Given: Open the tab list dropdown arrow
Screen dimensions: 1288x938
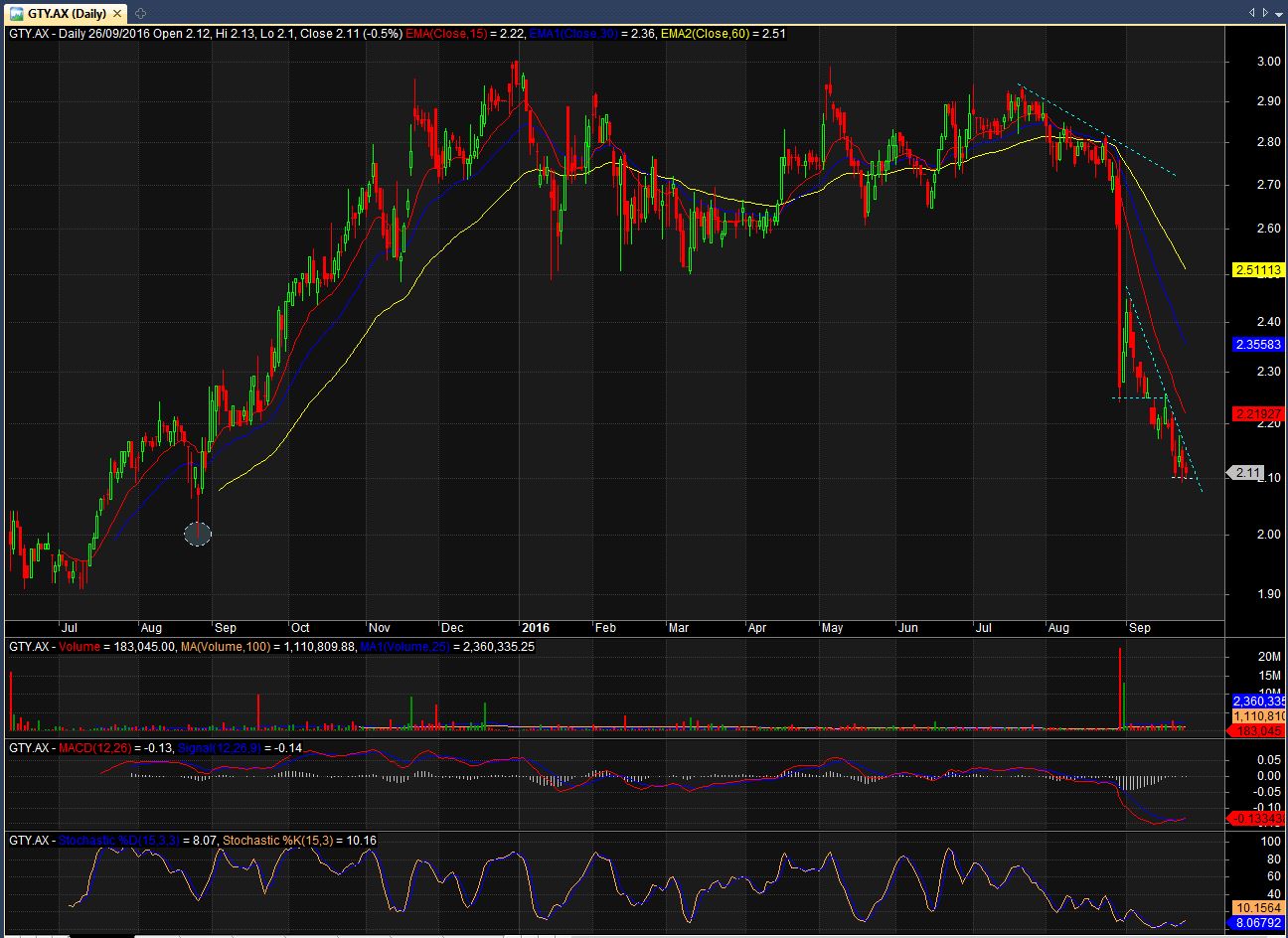Looking at the screenshot, I should [x=1279, y=13].
